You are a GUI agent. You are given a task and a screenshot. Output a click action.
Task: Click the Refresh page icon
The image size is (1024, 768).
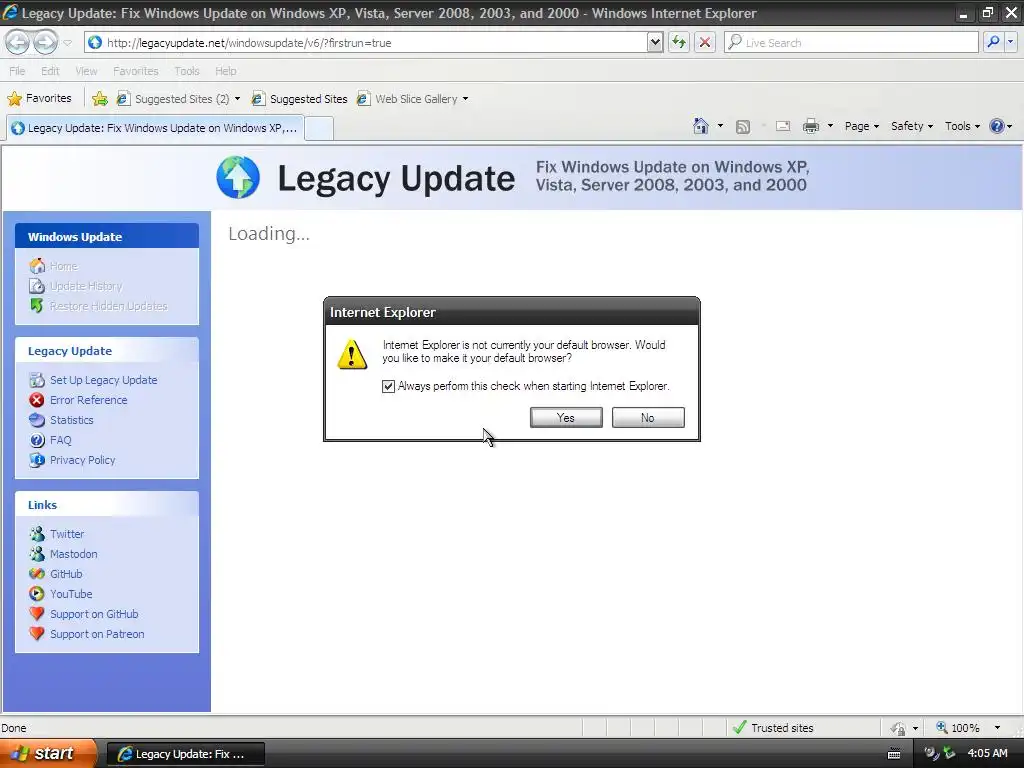tap(679, 42)
